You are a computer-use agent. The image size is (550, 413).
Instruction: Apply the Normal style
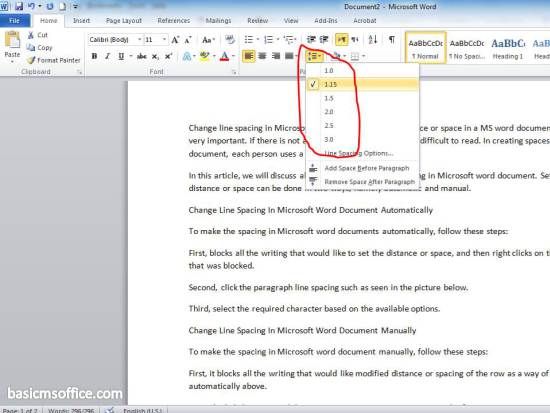pyautogui.click(x=425, y=48)
